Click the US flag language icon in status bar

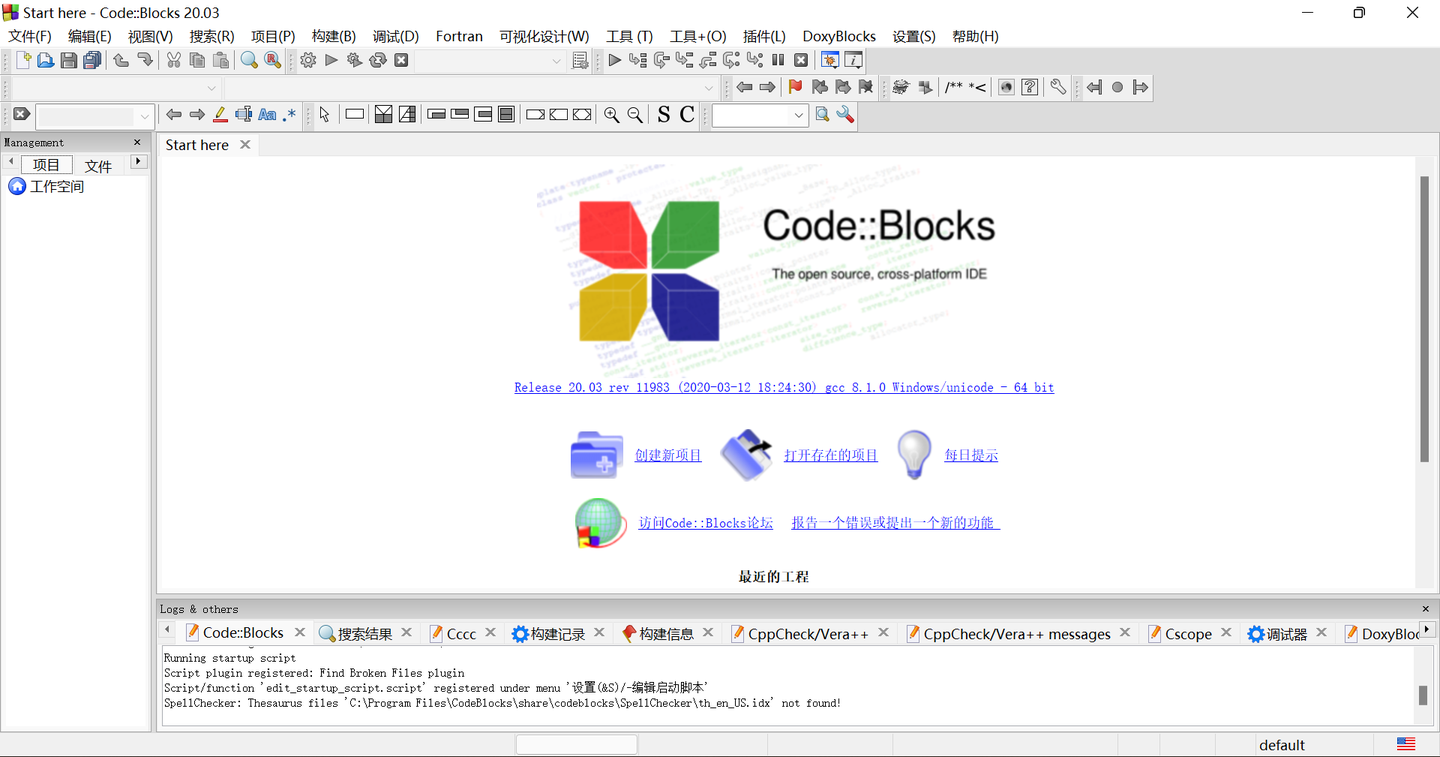(x=1406, y=744)
